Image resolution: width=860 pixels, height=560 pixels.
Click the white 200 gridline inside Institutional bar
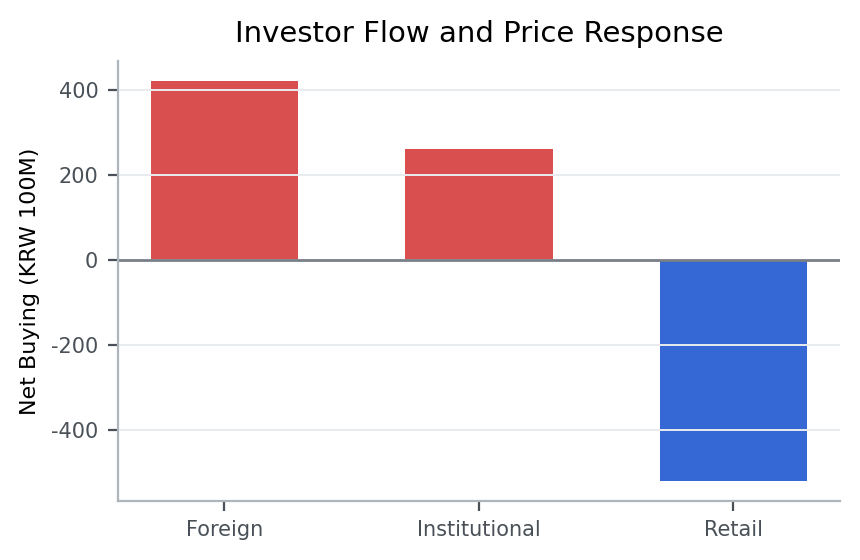pyautogui.click(x=478, y=175)
